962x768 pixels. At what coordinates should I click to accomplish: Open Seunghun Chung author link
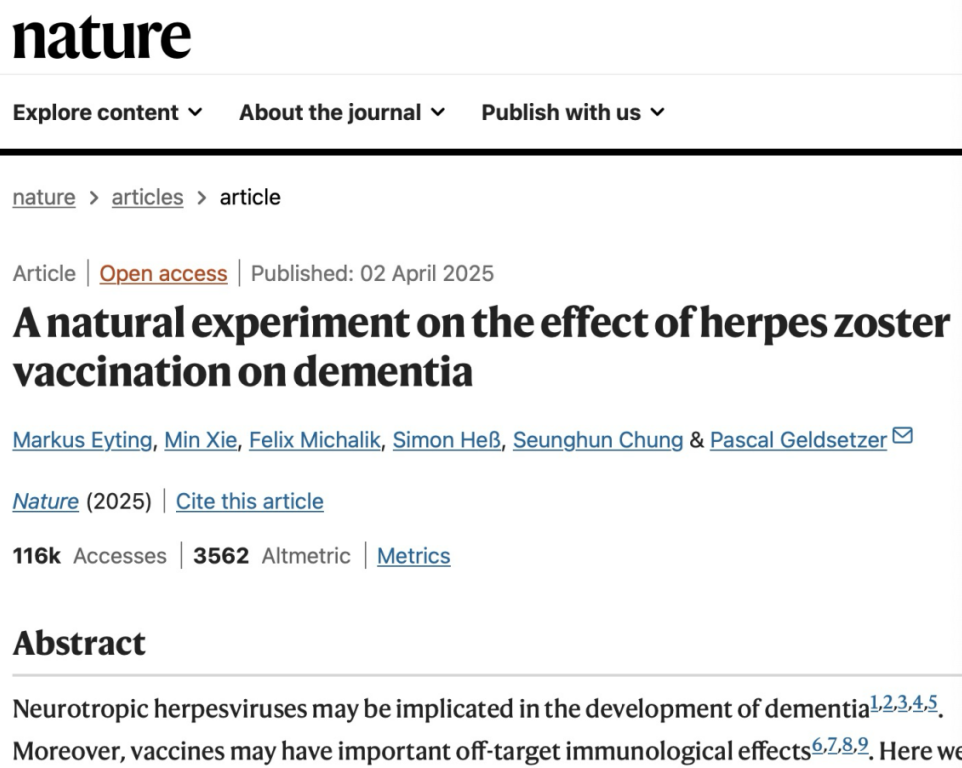coord(598,440)
